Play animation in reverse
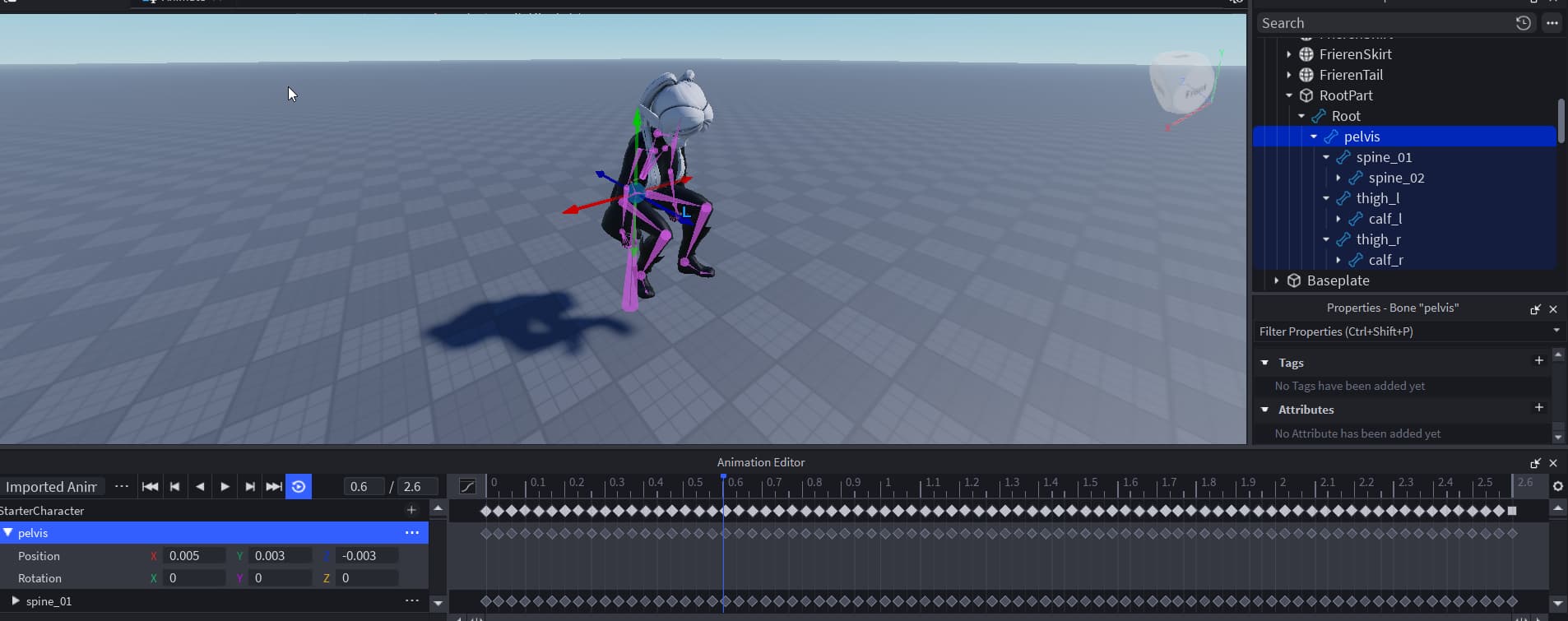Screen dimensions: 1568x621 point(200,487)
